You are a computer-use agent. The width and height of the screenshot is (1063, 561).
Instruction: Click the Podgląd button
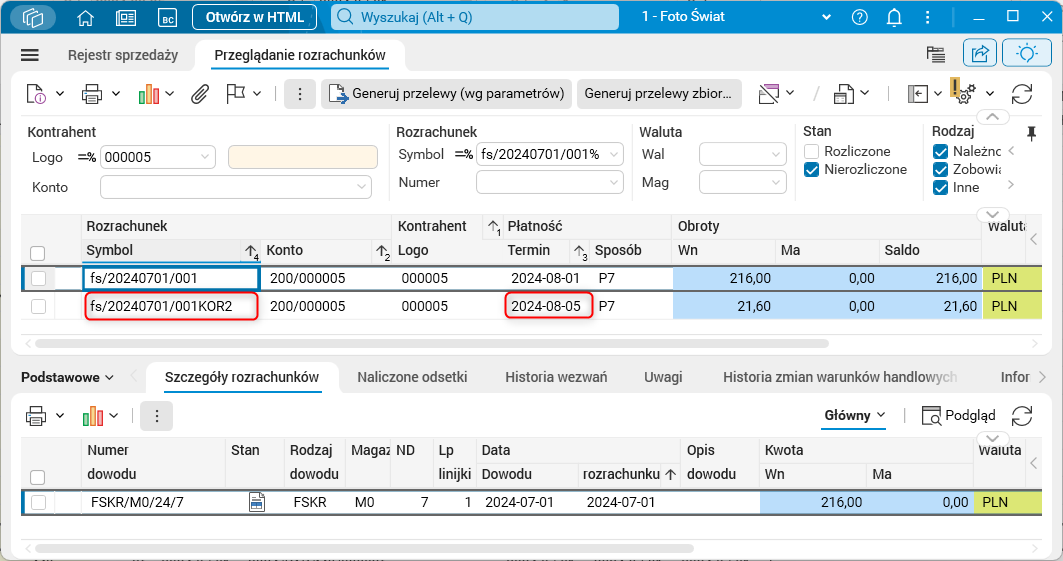959,415
